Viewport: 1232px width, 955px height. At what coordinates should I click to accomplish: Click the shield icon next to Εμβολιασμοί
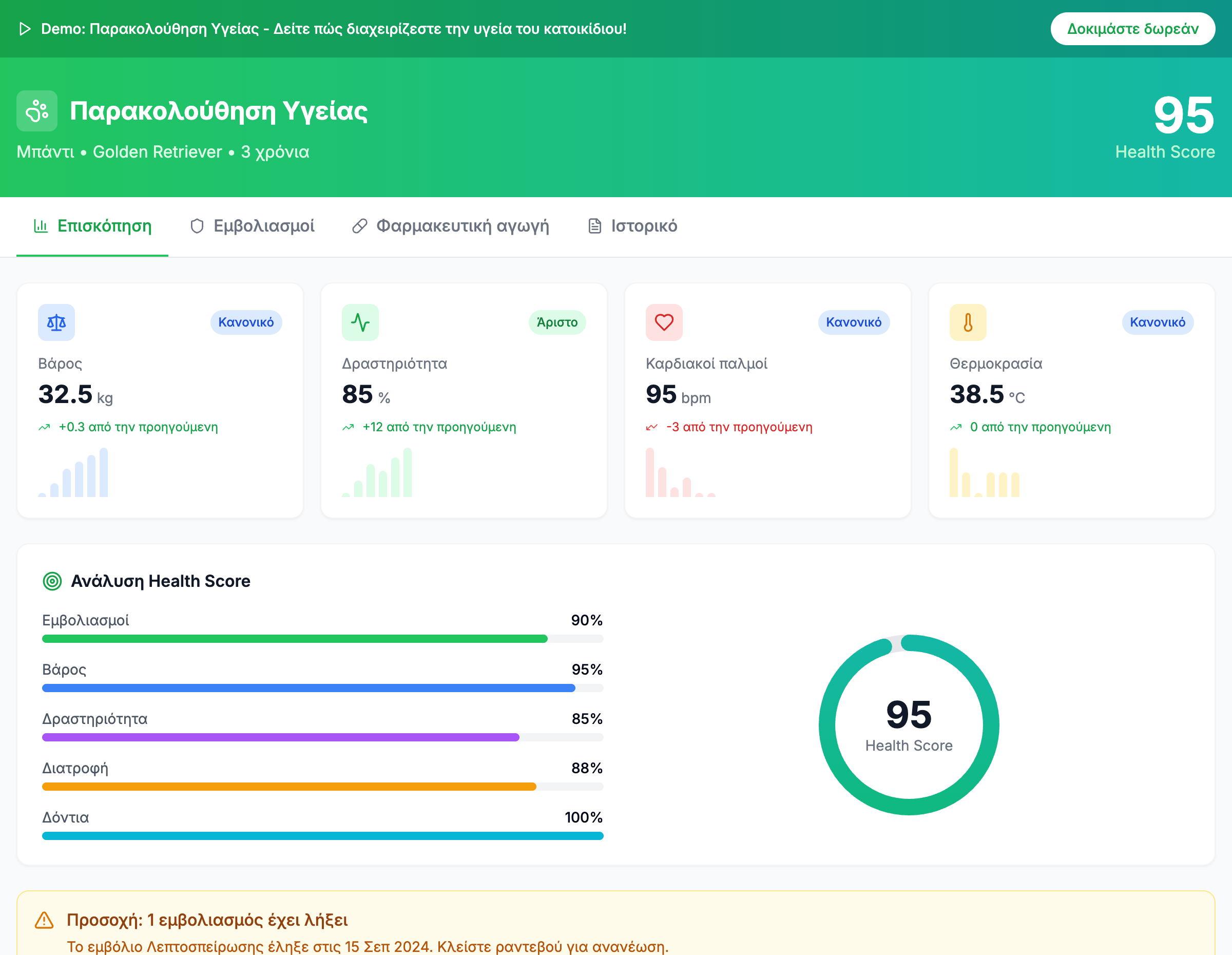(197, 226)
